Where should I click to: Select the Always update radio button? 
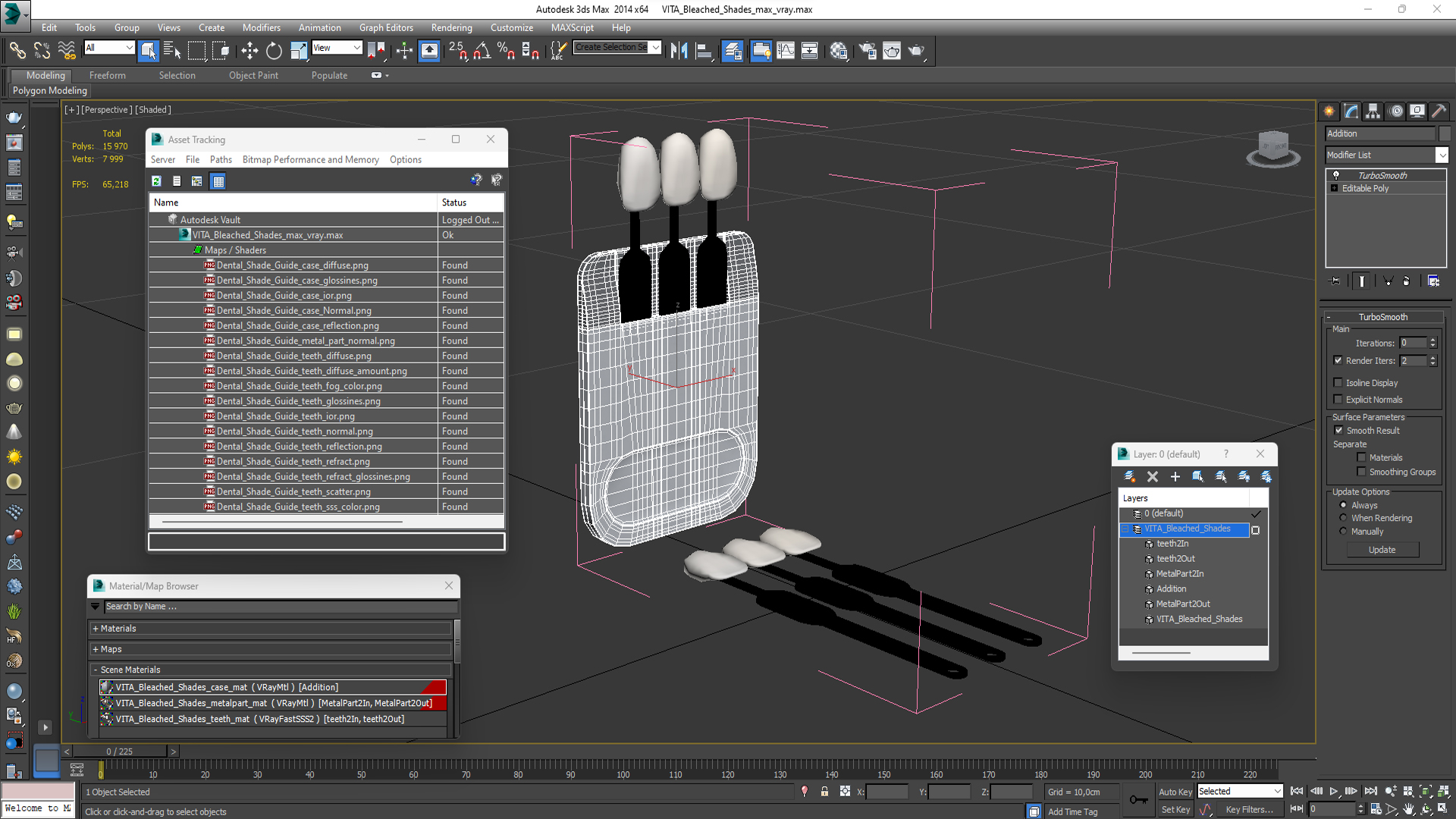click(x=1344, y=505)
